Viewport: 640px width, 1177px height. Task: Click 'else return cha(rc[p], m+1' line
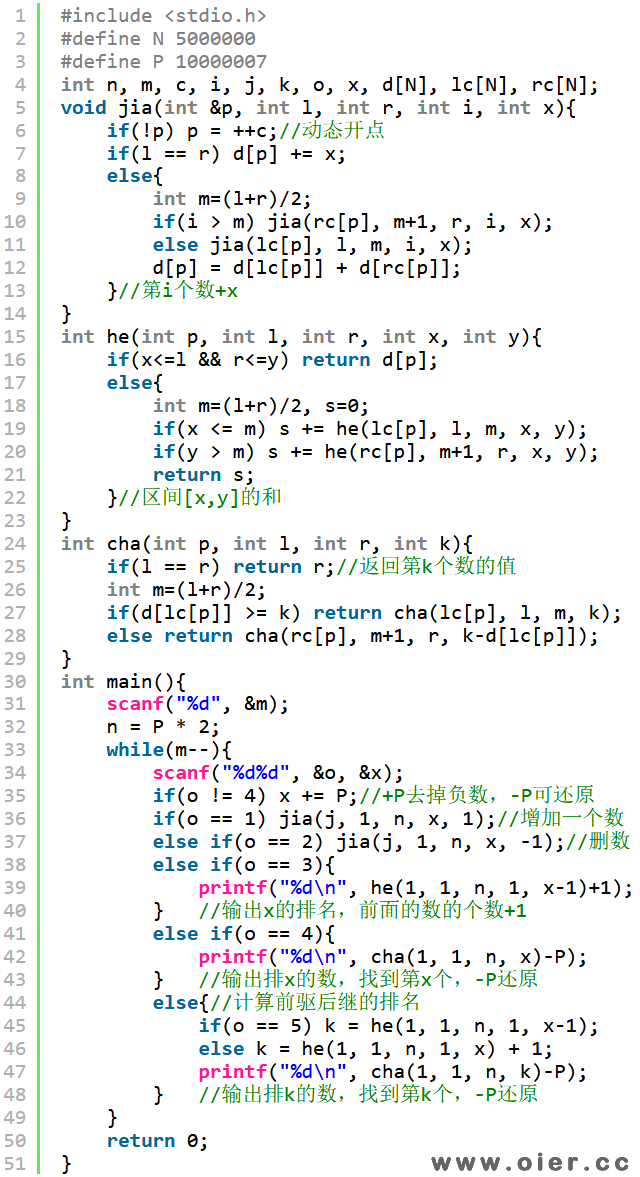[x=353, y=637]
